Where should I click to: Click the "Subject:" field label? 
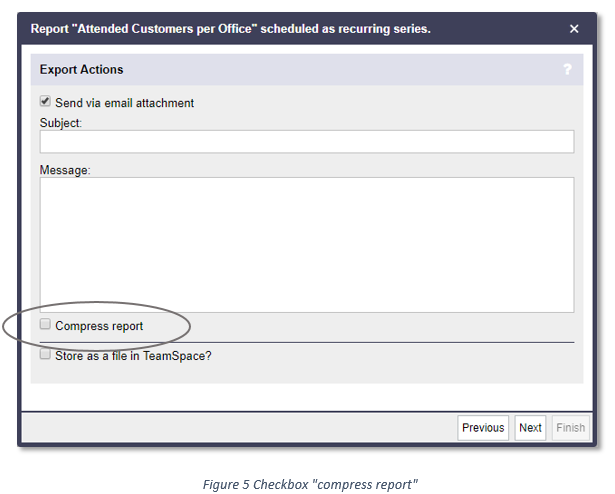(61, 123)
